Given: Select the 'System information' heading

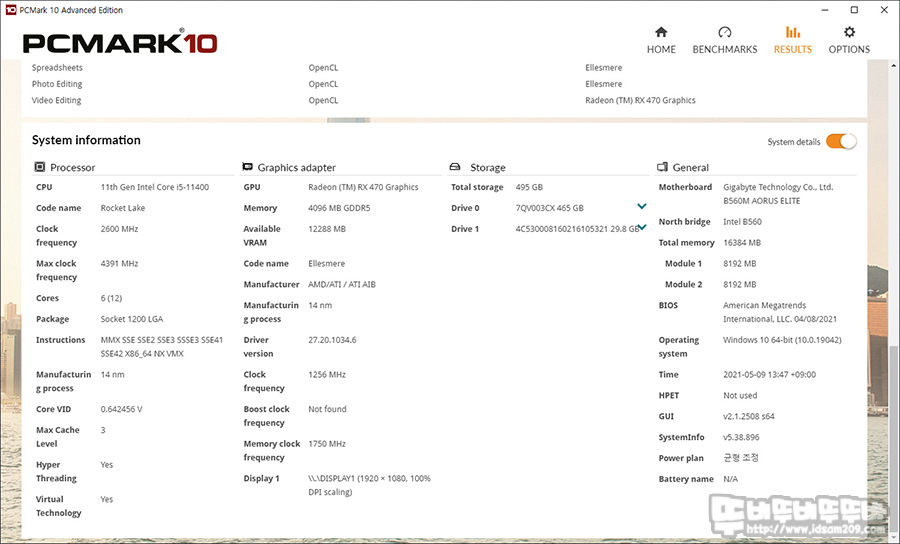Looking at the screenshot, I should [86, 140].
